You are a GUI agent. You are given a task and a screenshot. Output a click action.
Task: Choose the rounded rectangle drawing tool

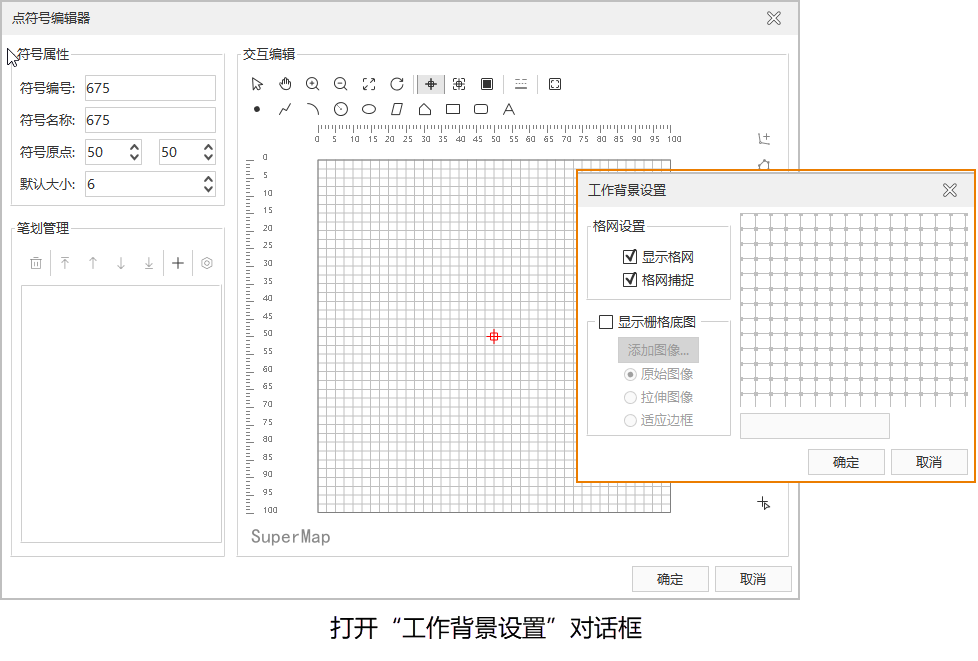[x=481, y=109]
